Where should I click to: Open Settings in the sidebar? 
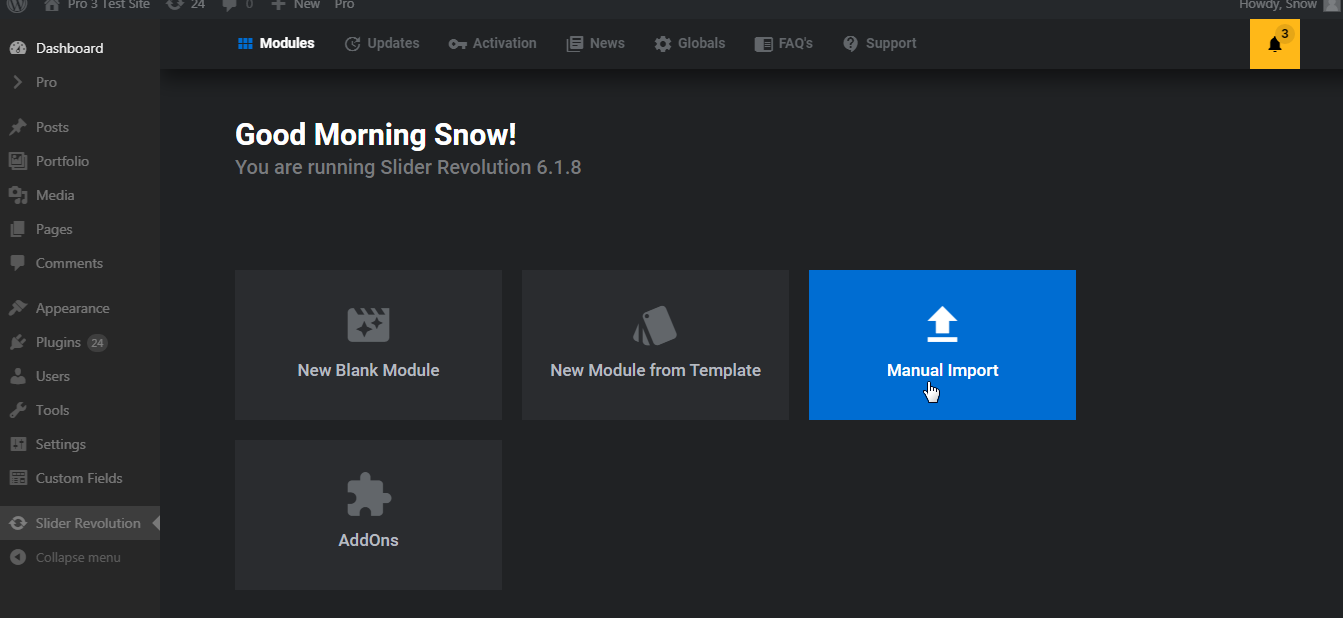80,444
